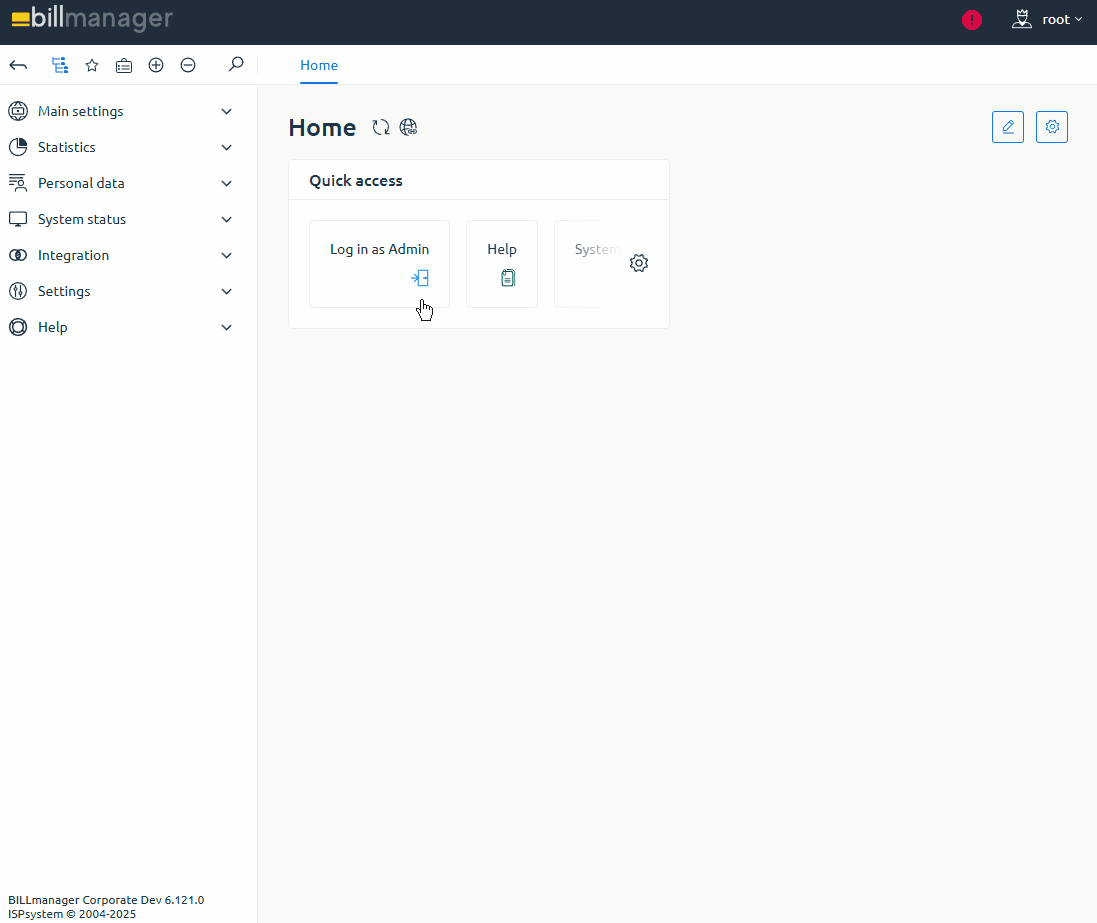
Task: Open favorites via the star icon
Action: click(x=92, y=65)
